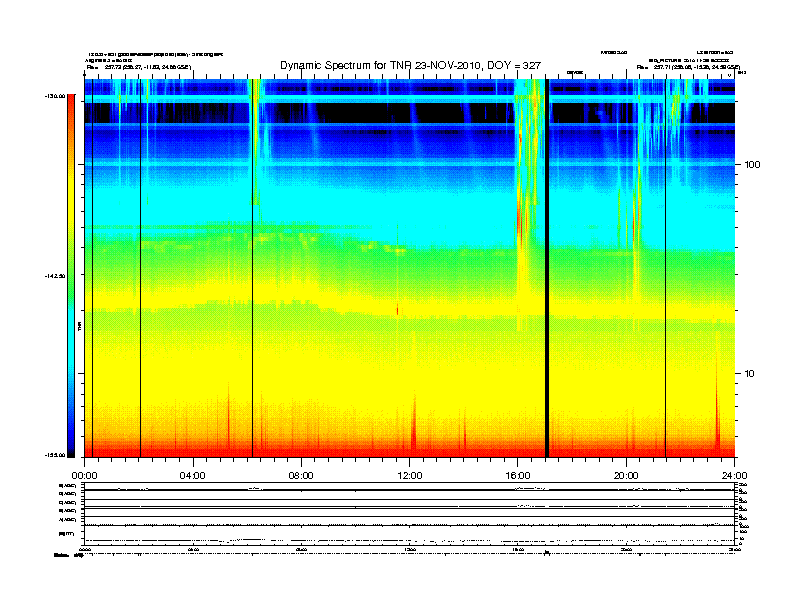Click the "24:00" time axis label
792x612 pixels.
click(x=734, y=476)
